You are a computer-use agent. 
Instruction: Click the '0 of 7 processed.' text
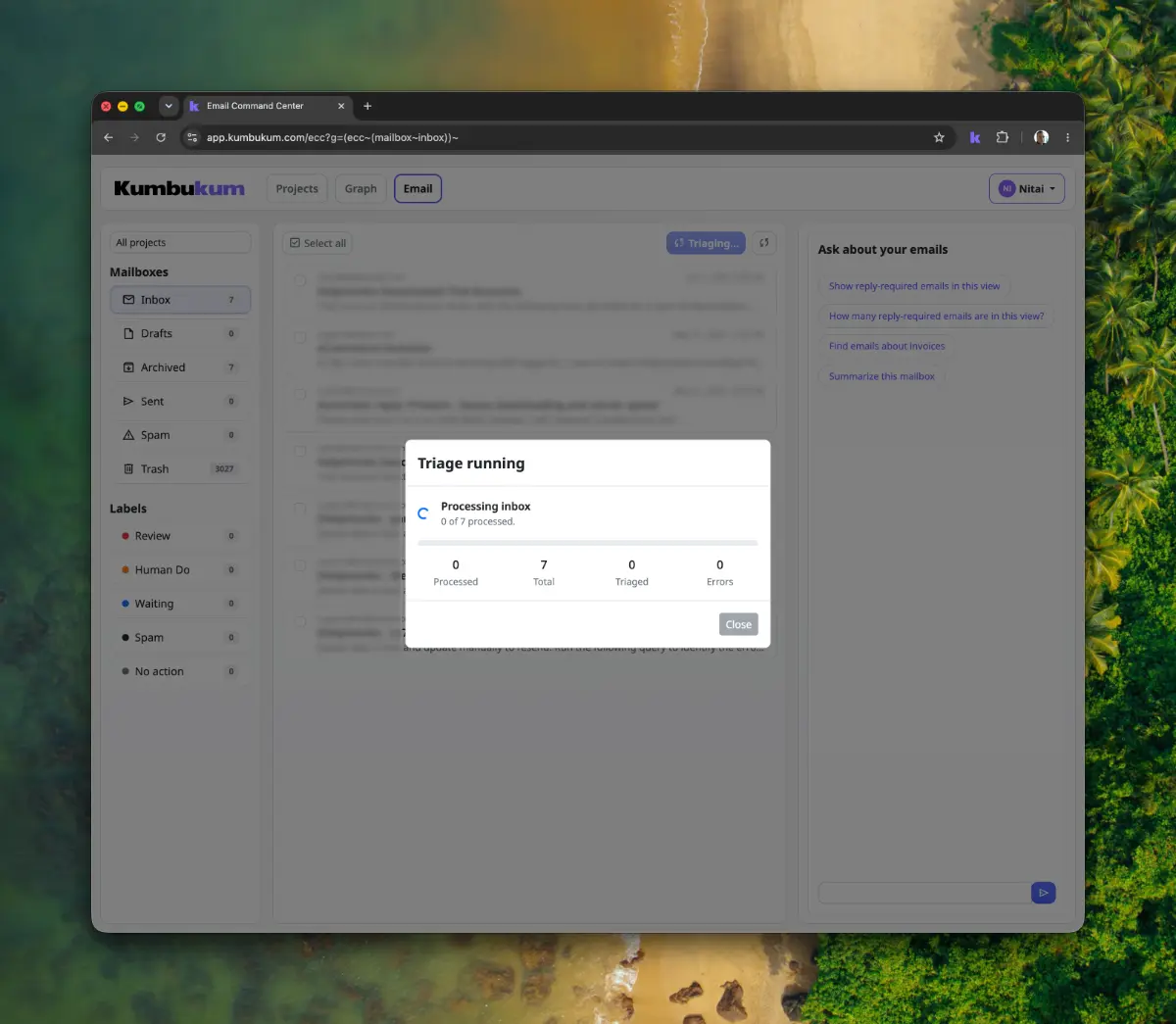click(477, 521)
